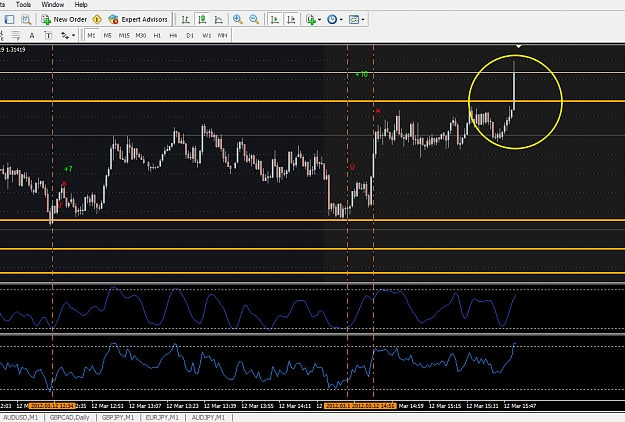
Task: Click the yellow diamond icon after New Order
Action: point(97,19)
